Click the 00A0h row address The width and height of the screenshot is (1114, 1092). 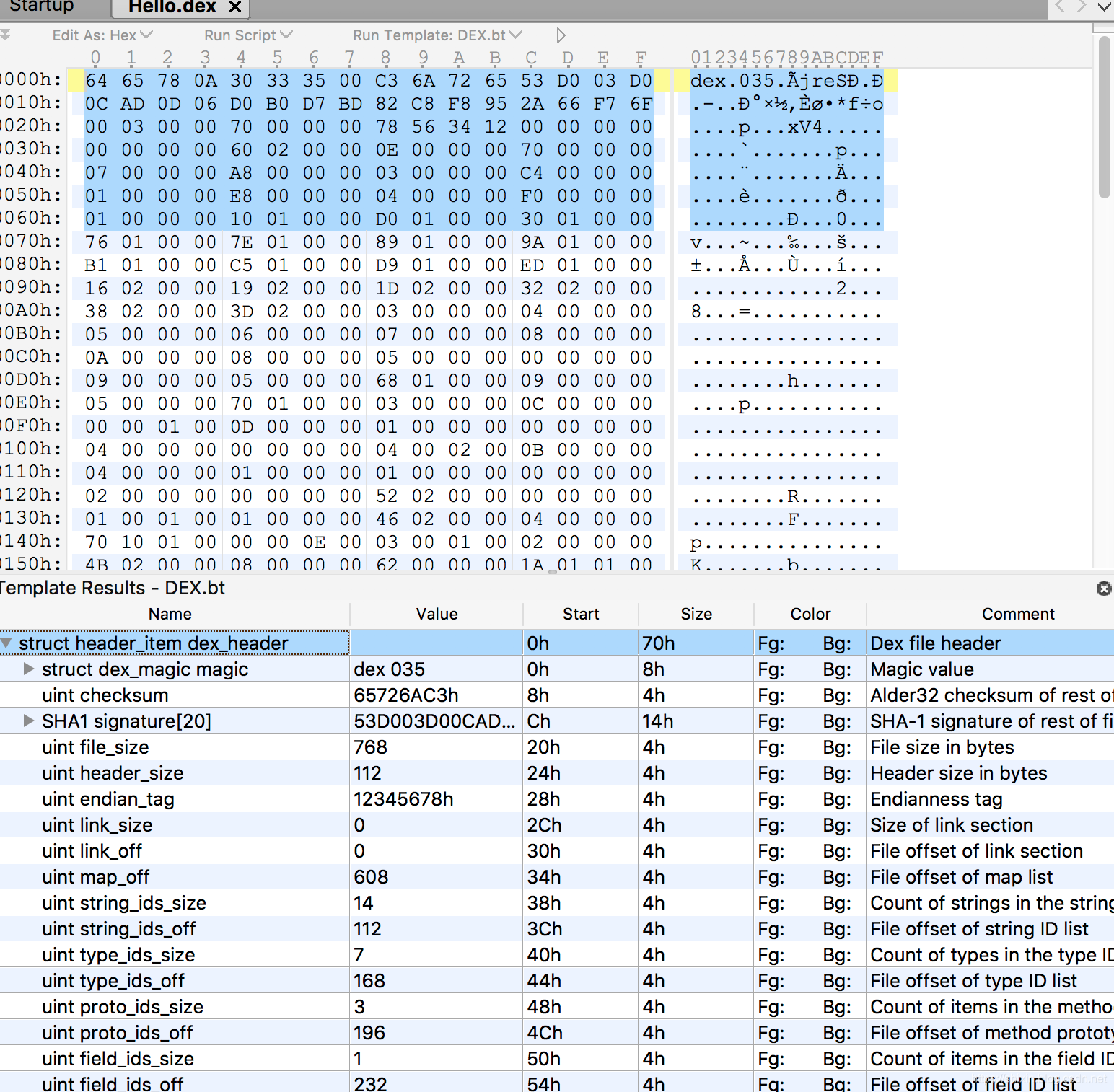[x=30, y=311]
